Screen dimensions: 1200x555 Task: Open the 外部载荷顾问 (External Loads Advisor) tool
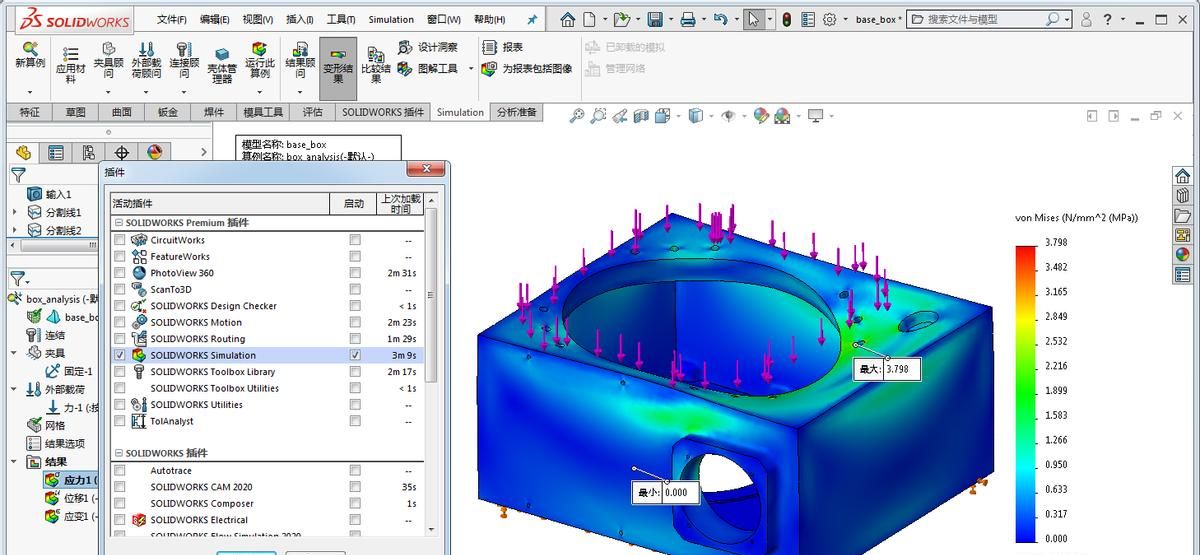pyautogui.click(x=146, y=60)
